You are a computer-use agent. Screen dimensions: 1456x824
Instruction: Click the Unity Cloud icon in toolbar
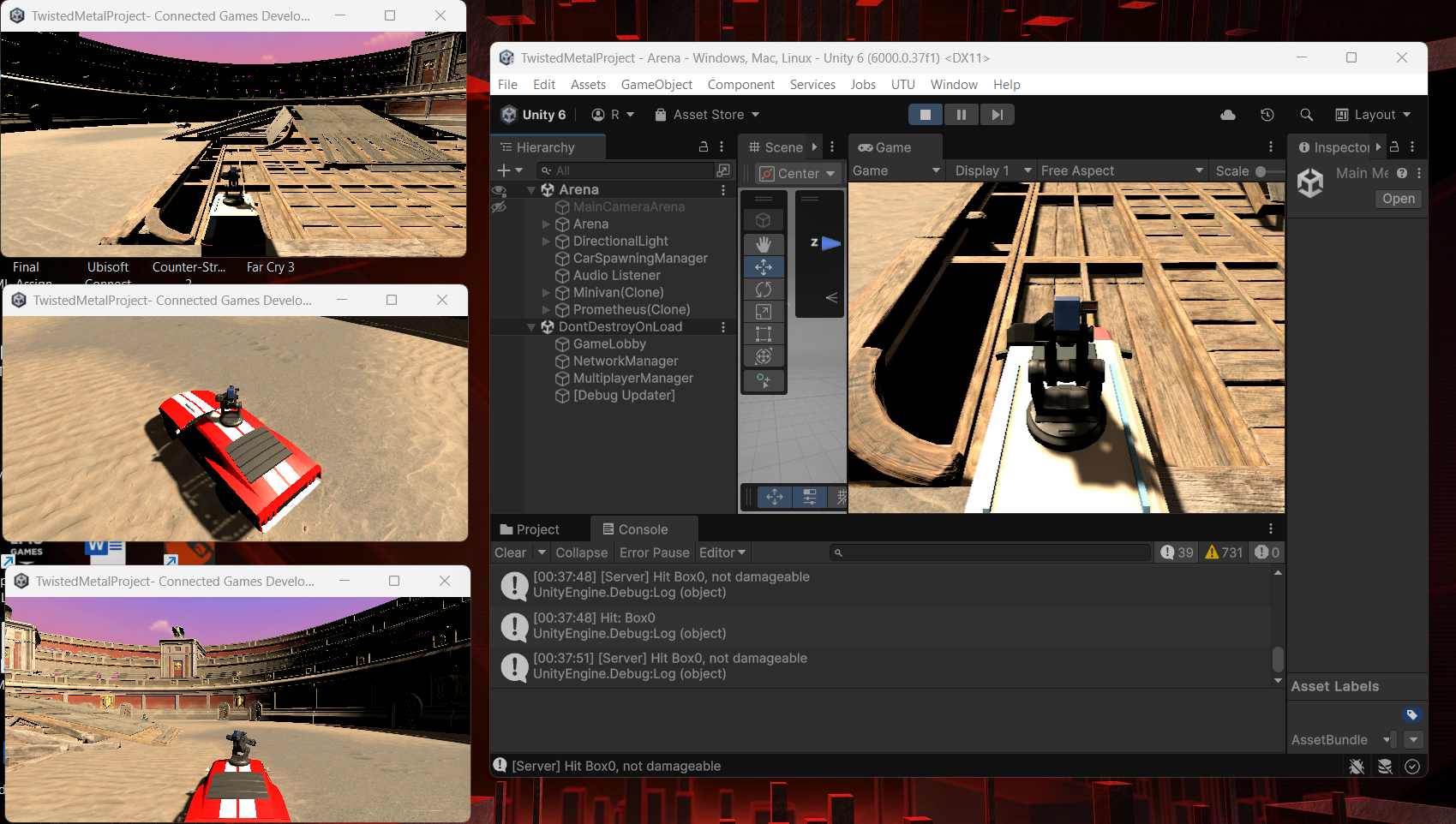pos(1228,115)
